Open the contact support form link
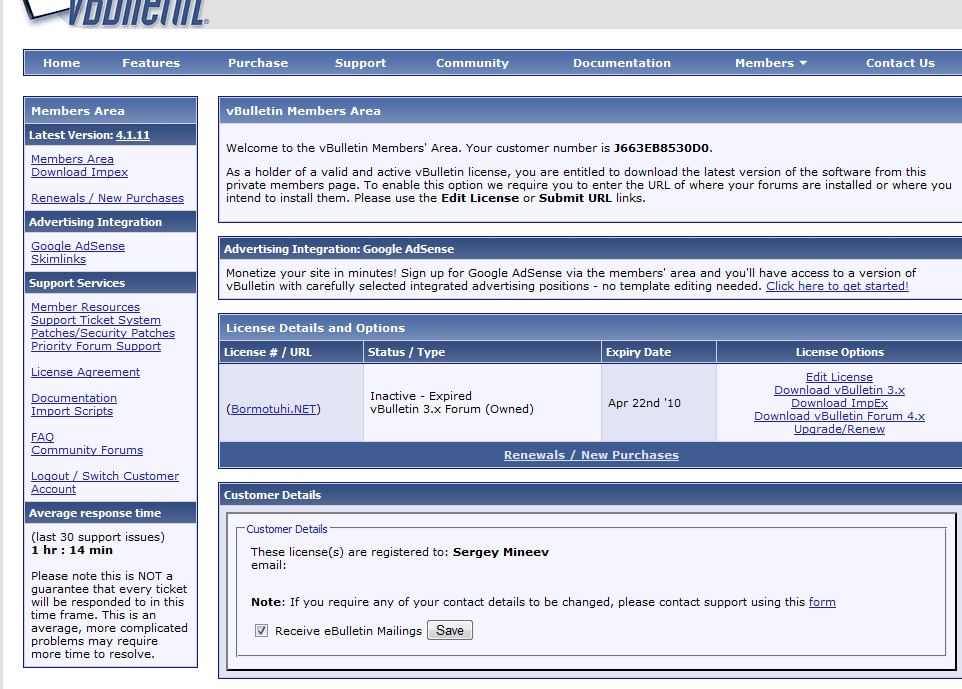The width and height of the screenshot is (962, 689). [x=822, y=602]
